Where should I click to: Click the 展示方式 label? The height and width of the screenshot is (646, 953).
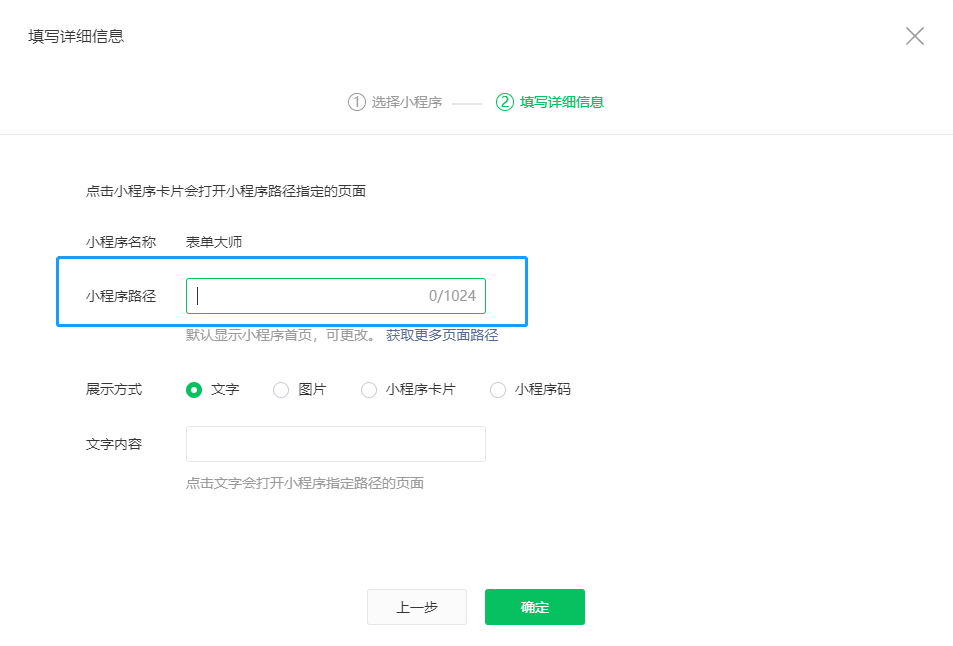(x=114, y=389)
